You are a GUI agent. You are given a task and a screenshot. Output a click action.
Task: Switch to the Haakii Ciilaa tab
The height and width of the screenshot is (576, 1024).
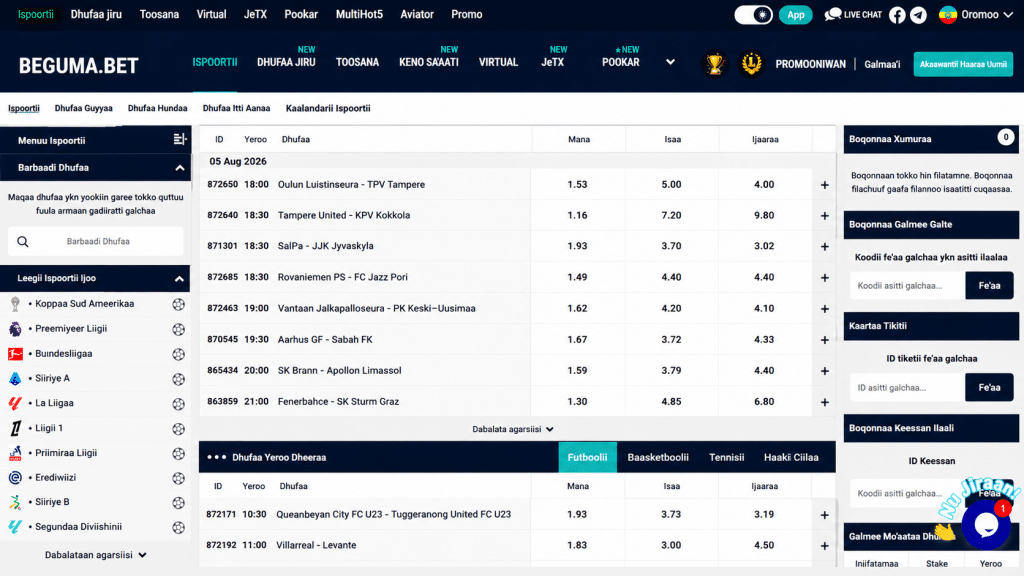[x=791, y=457]
